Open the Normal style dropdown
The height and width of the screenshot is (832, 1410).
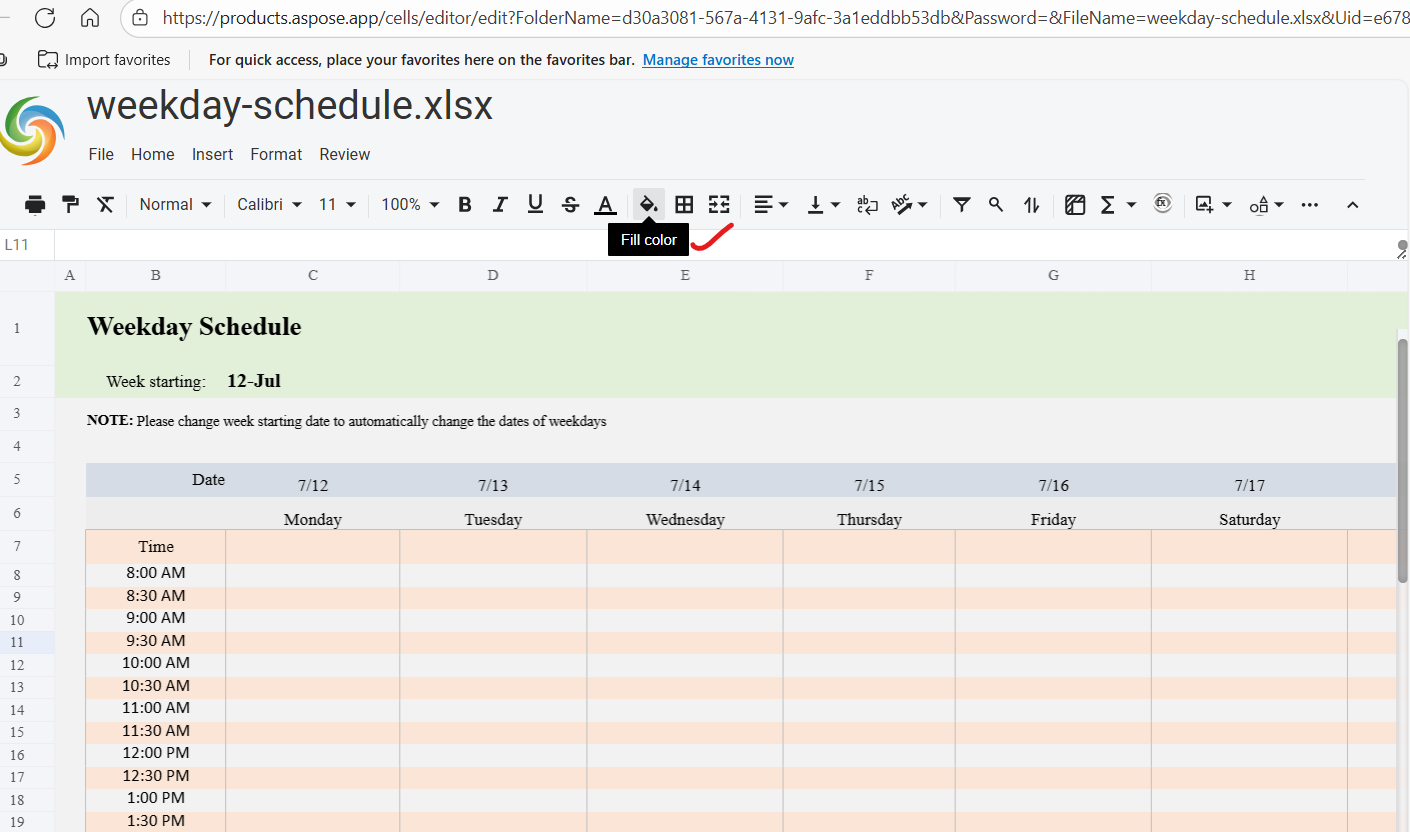coord(175,205)
